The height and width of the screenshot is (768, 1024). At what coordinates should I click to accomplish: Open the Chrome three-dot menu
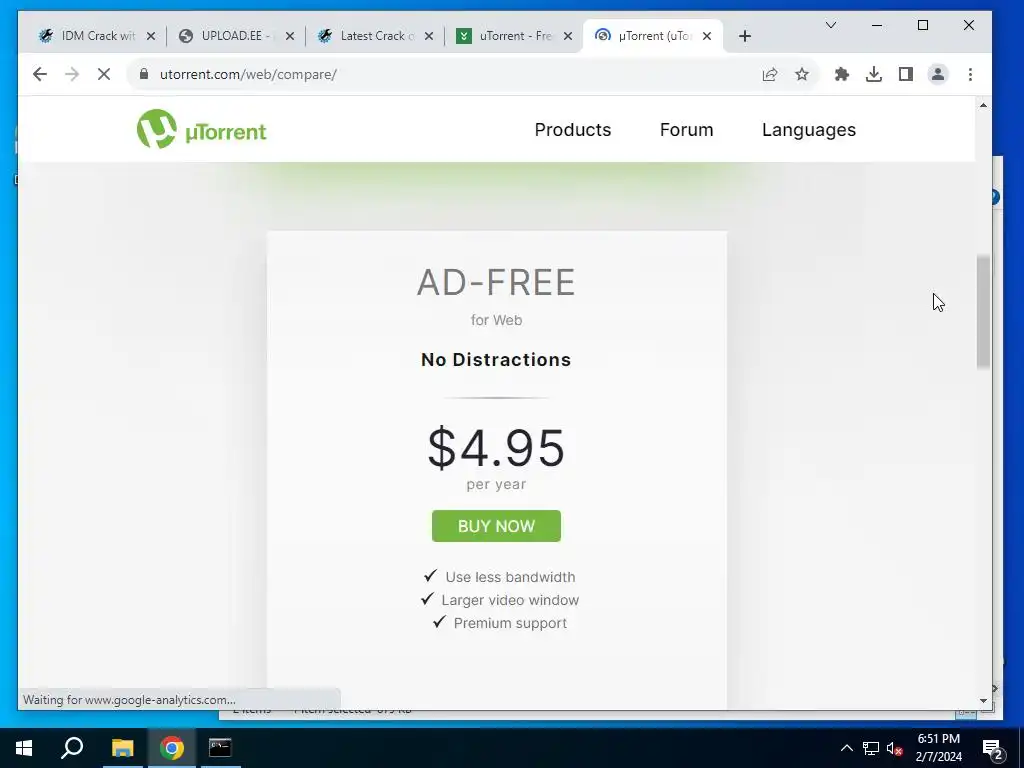(970, 74)
